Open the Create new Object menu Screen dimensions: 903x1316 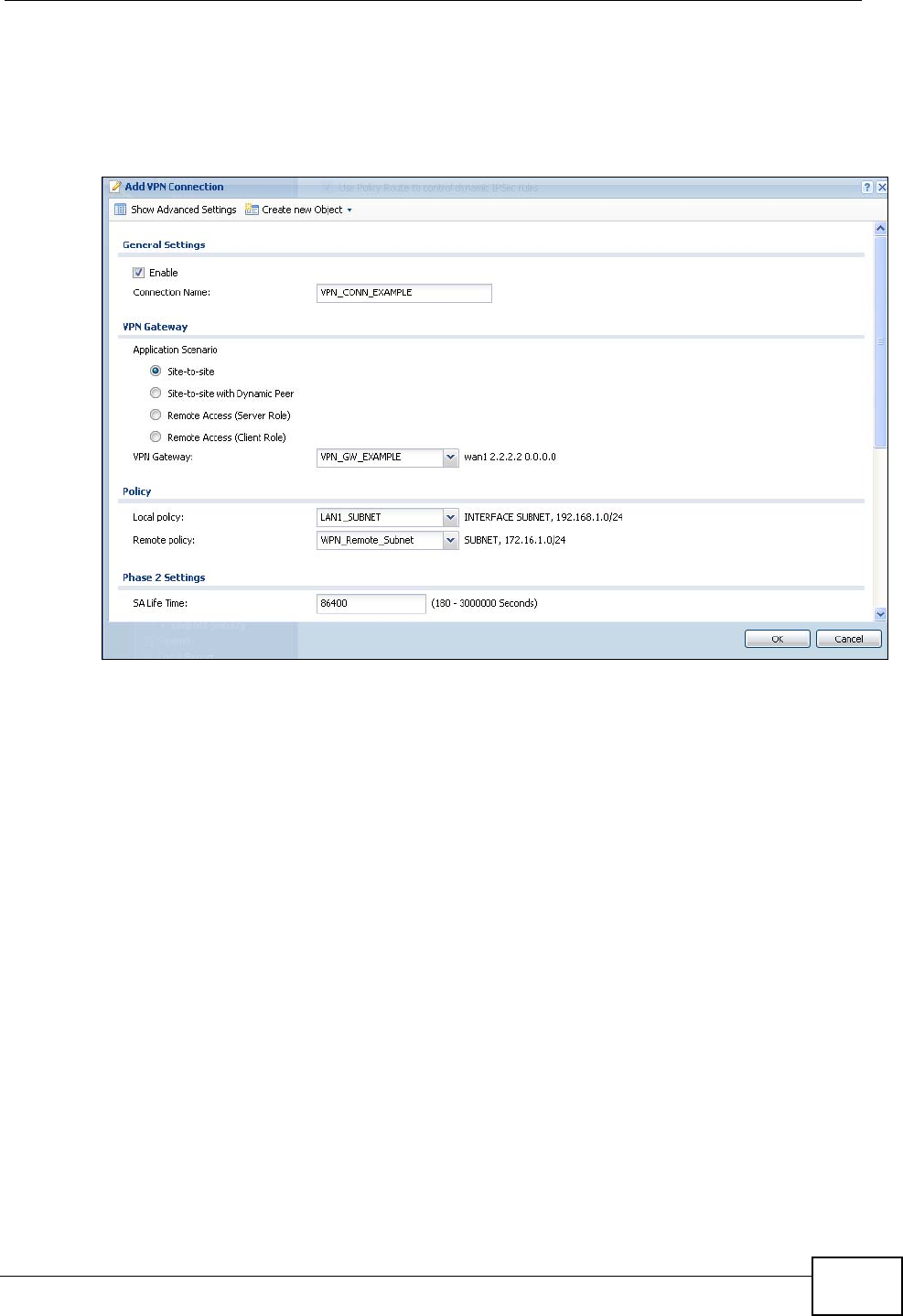[x=299, y=210]
